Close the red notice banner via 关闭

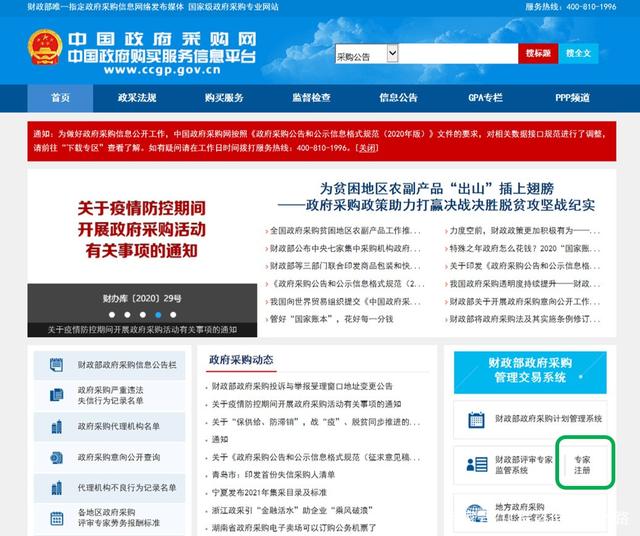click(367, 148)
